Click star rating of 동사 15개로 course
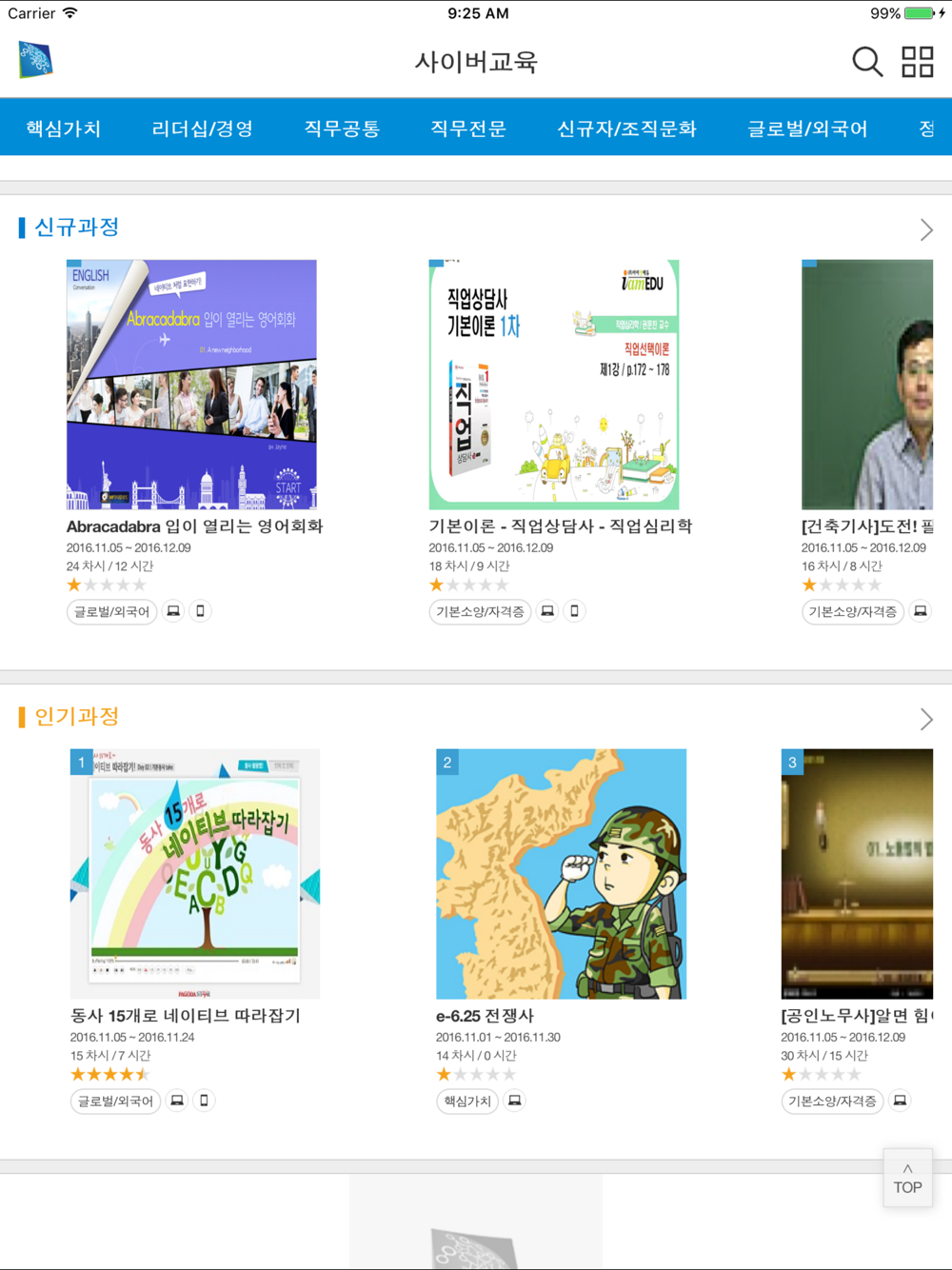 click(110, 1074)
